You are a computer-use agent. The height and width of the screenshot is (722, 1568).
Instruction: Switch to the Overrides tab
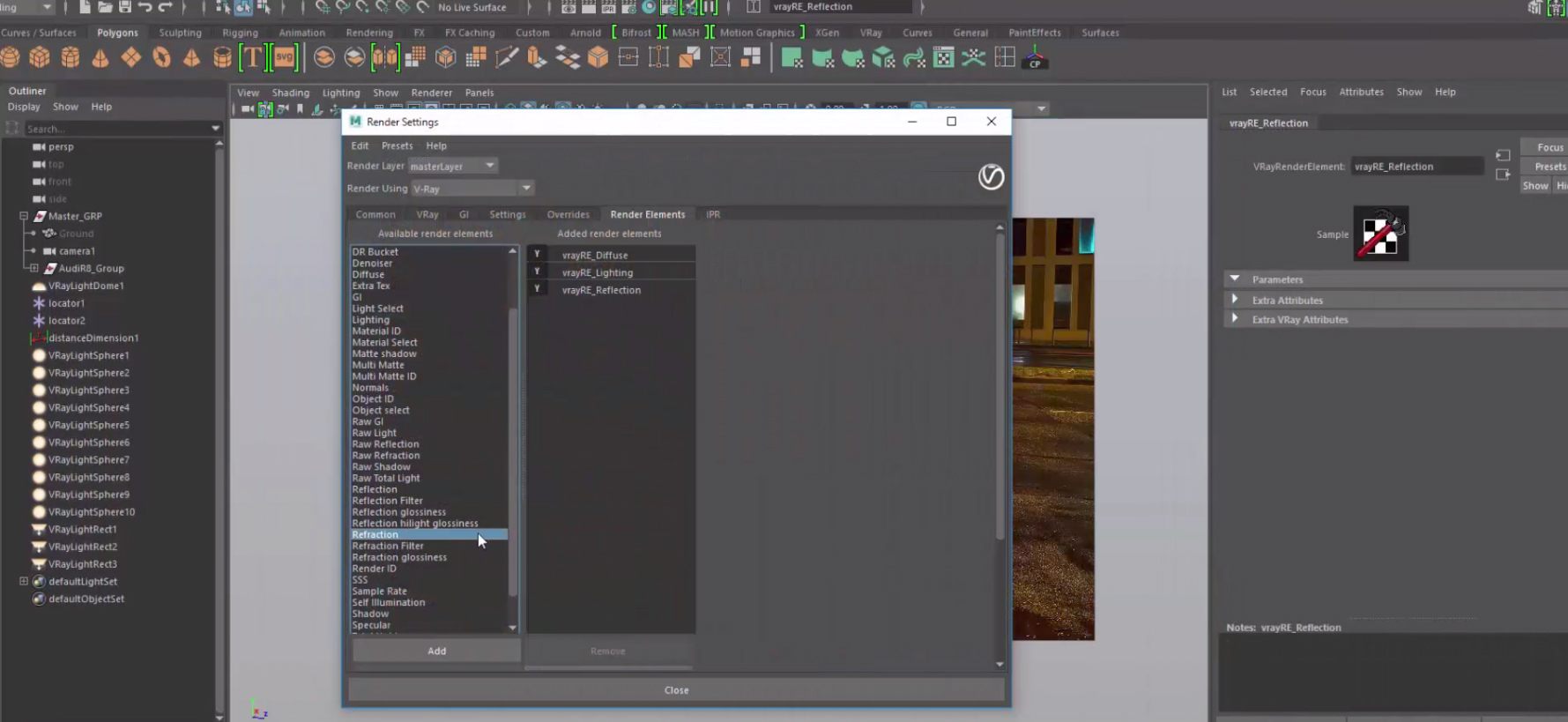(x=568, y=214)
